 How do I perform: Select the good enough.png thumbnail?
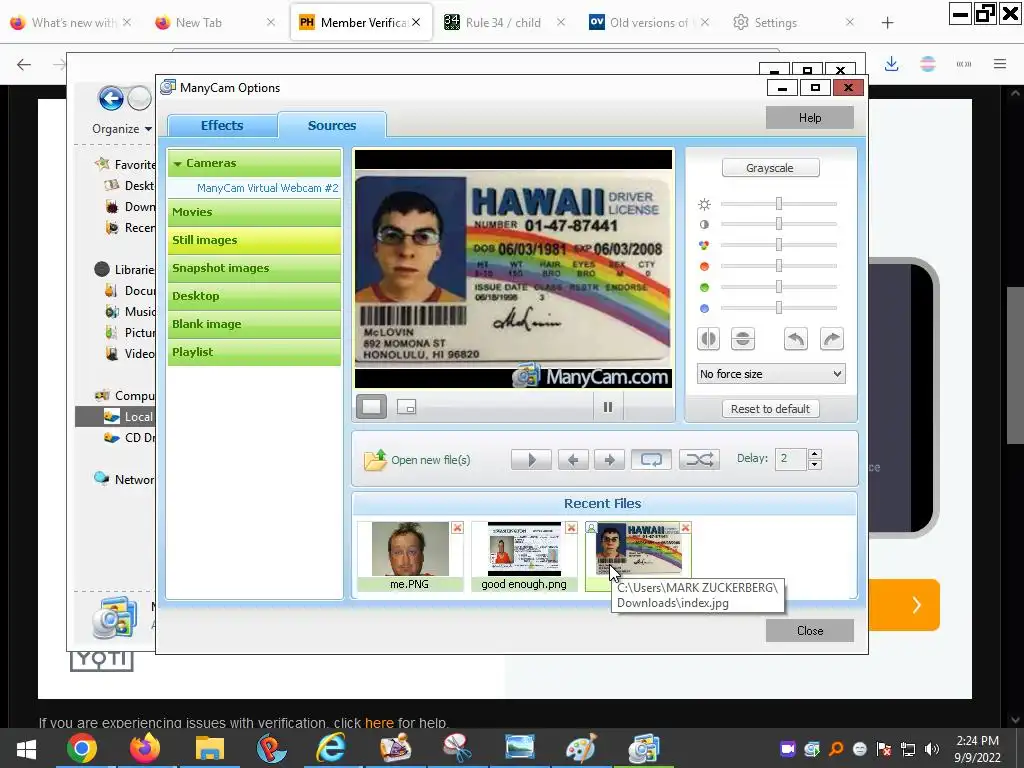524,549
